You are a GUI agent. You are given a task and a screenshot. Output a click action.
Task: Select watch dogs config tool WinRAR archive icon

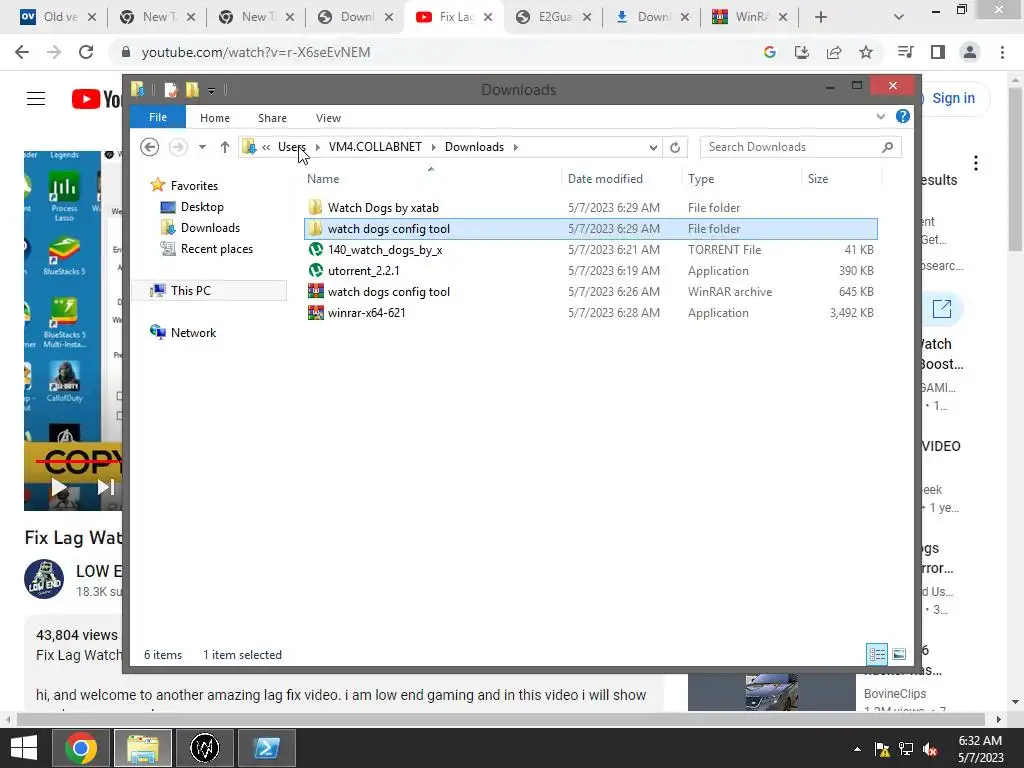click(315, 291)
